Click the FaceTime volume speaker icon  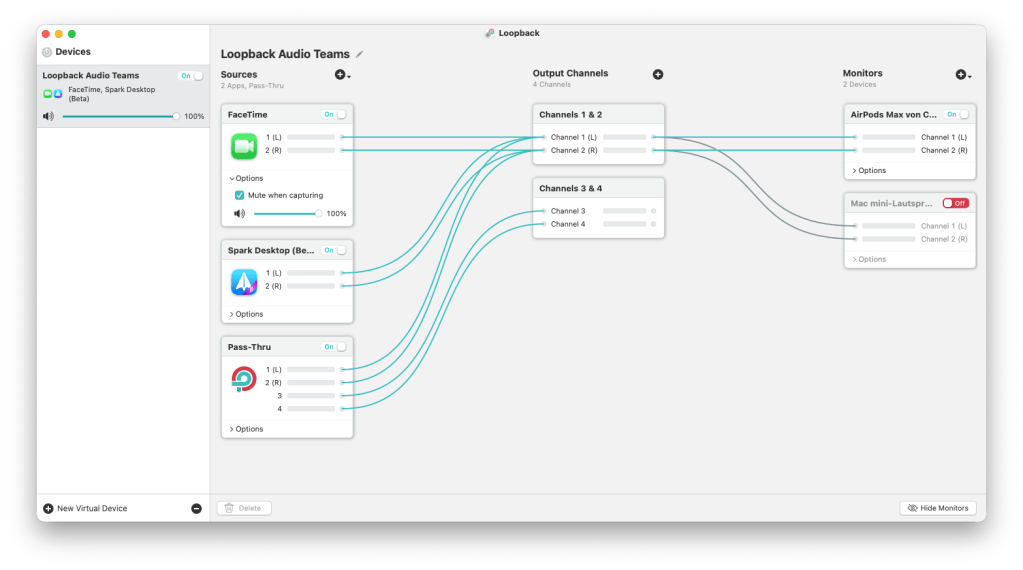239,213
